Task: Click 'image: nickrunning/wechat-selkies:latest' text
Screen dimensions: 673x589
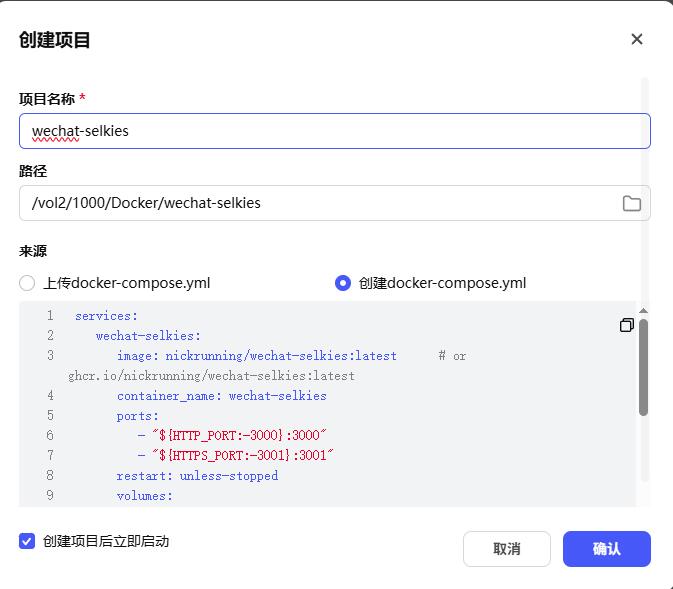Action: 257,356
